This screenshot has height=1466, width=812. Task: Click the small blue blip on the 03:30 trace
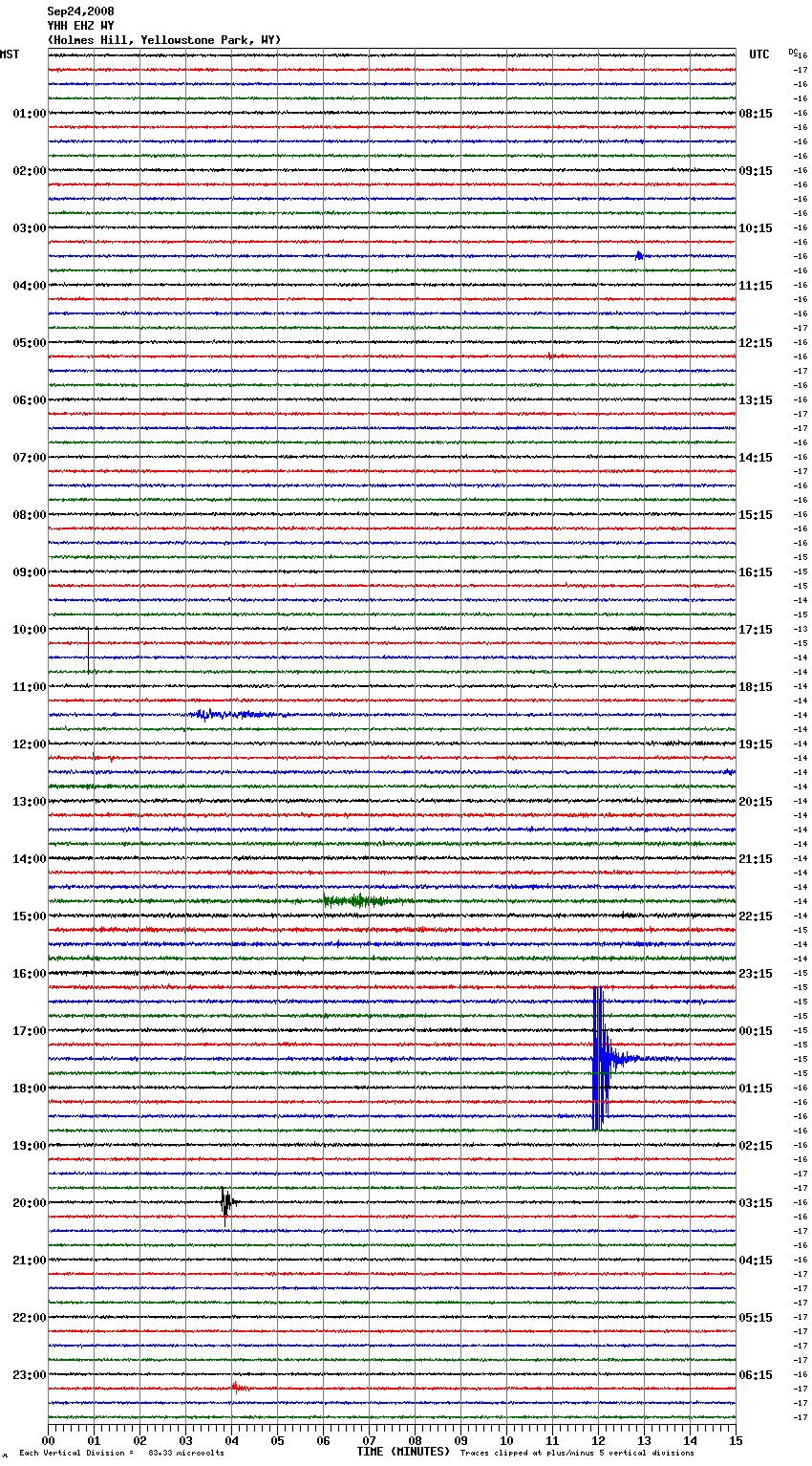click(x=639, y=255)
